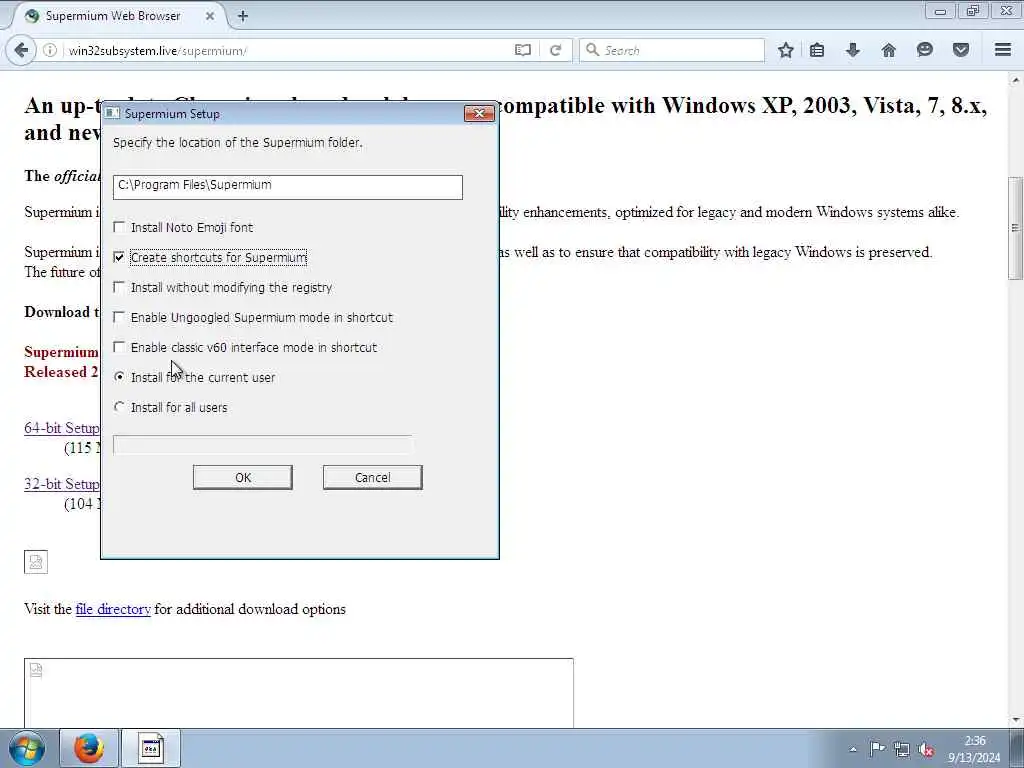
Task: Click the broken image icon above file directory
Action: (36, 562)
